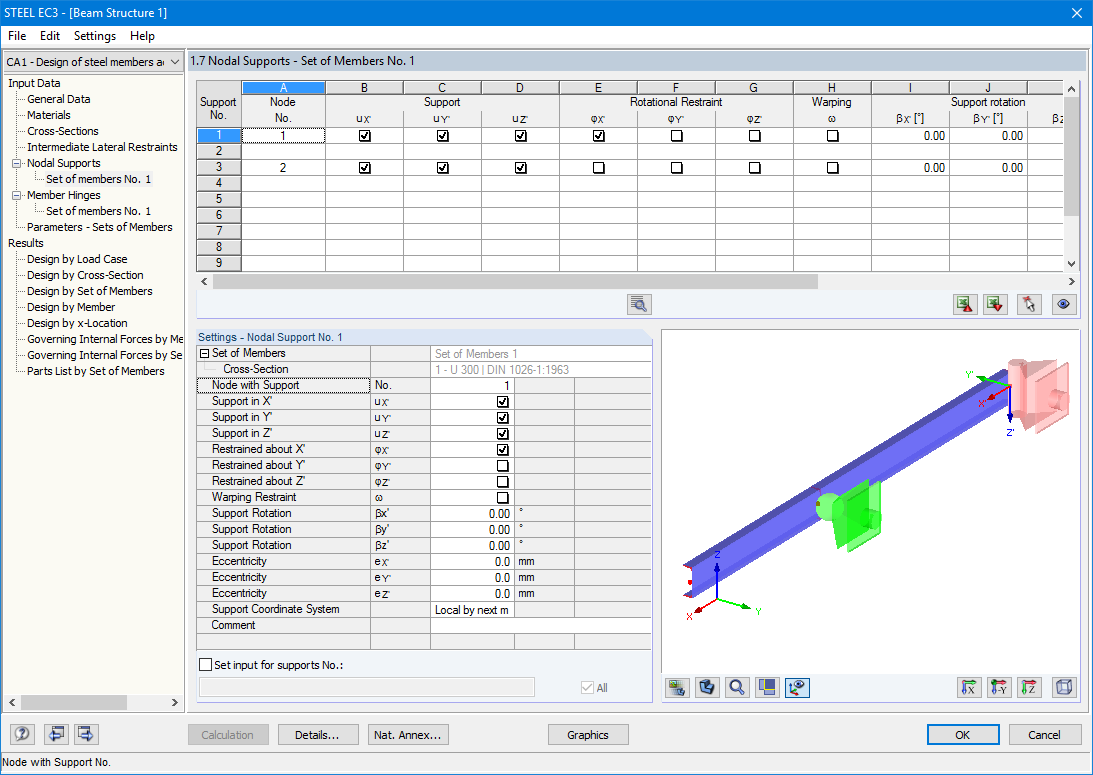This screenshot has height=775, width=1093.
Task: Open the Settings menu
Action: [94, 35]
